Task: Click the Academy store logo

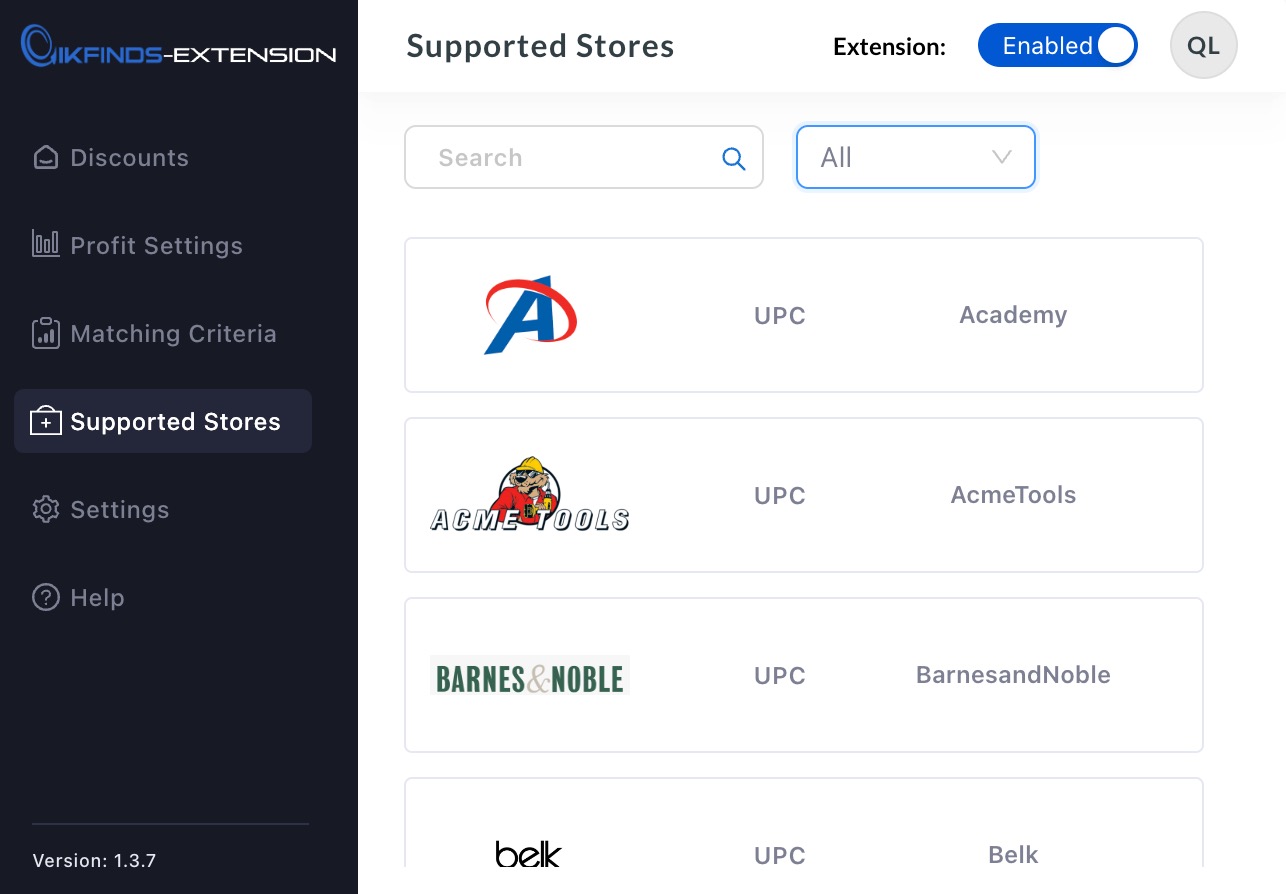Action: click(x=530, y=315)
